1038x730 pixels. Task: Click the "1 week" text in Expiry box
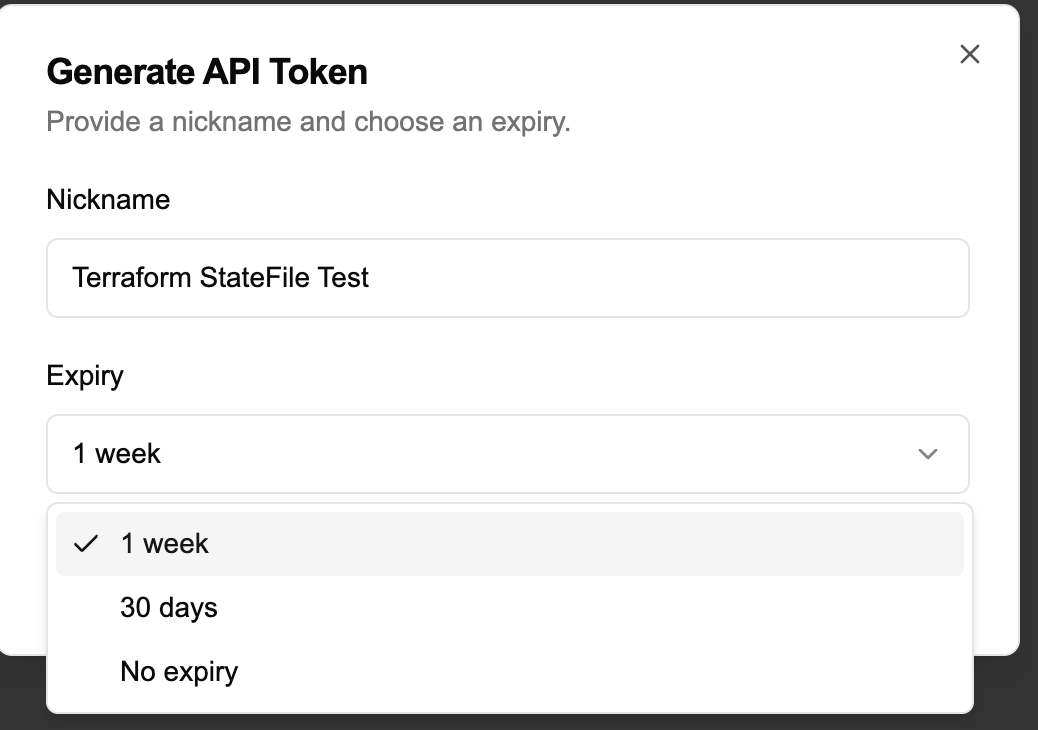(117, 454)
